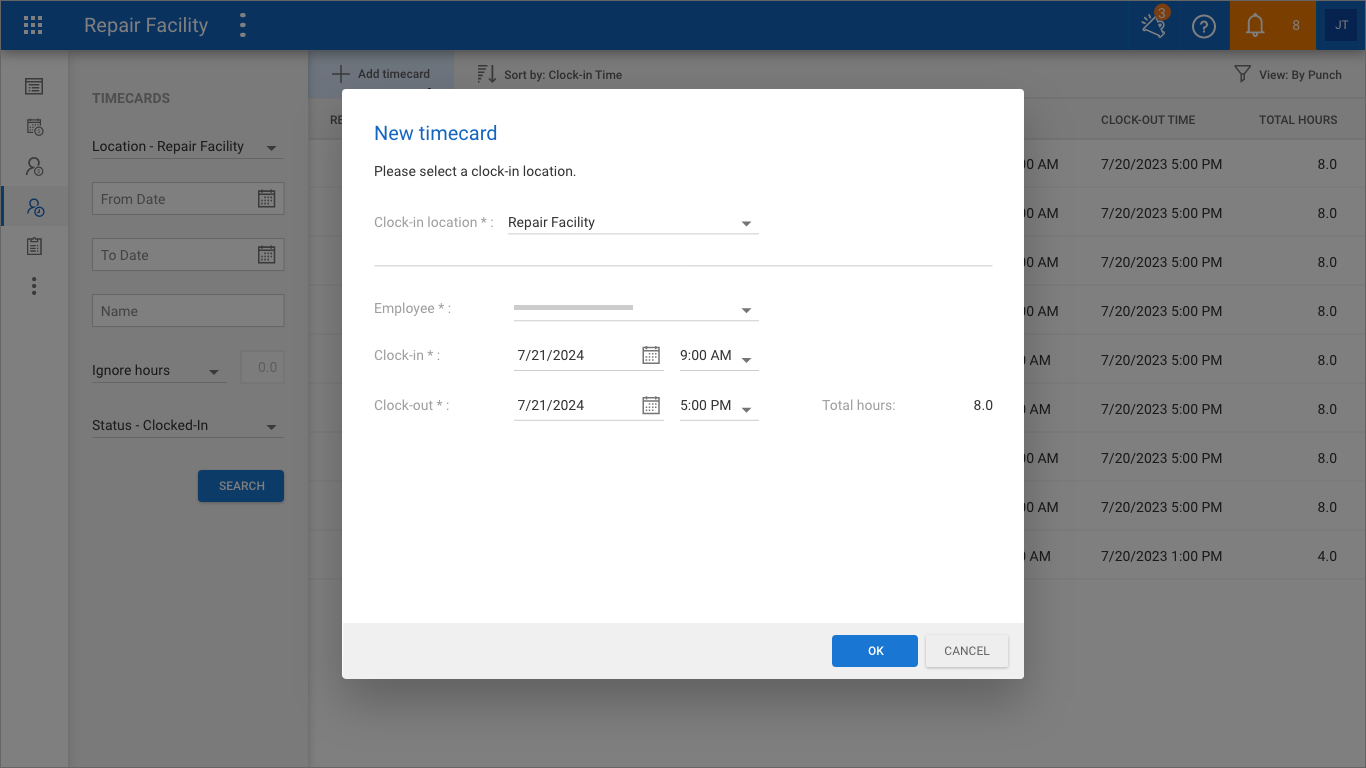Expand the 5:00 PM clock-out time dropdown

(746, 410)
